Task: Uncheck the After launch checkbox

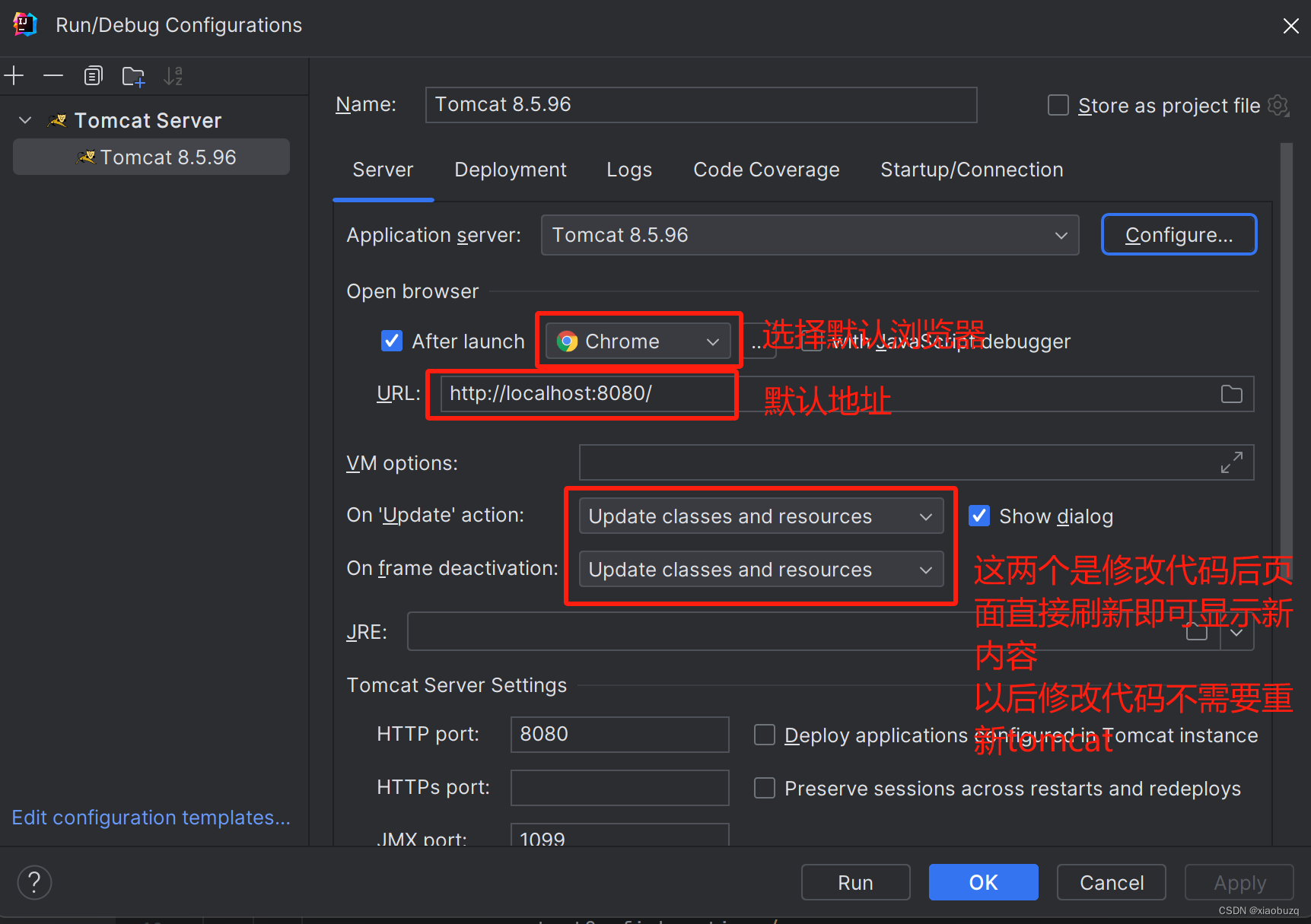Action: (x=391, y=341)
